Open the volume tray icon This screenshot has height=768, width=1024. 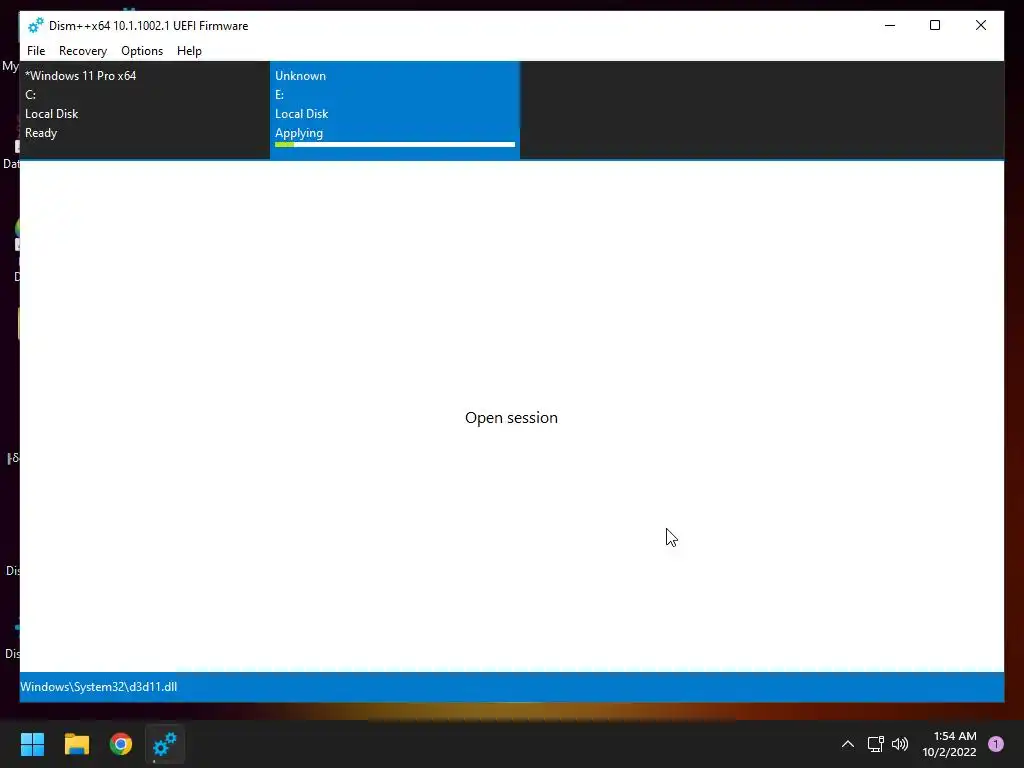click(x=900, y=744)
